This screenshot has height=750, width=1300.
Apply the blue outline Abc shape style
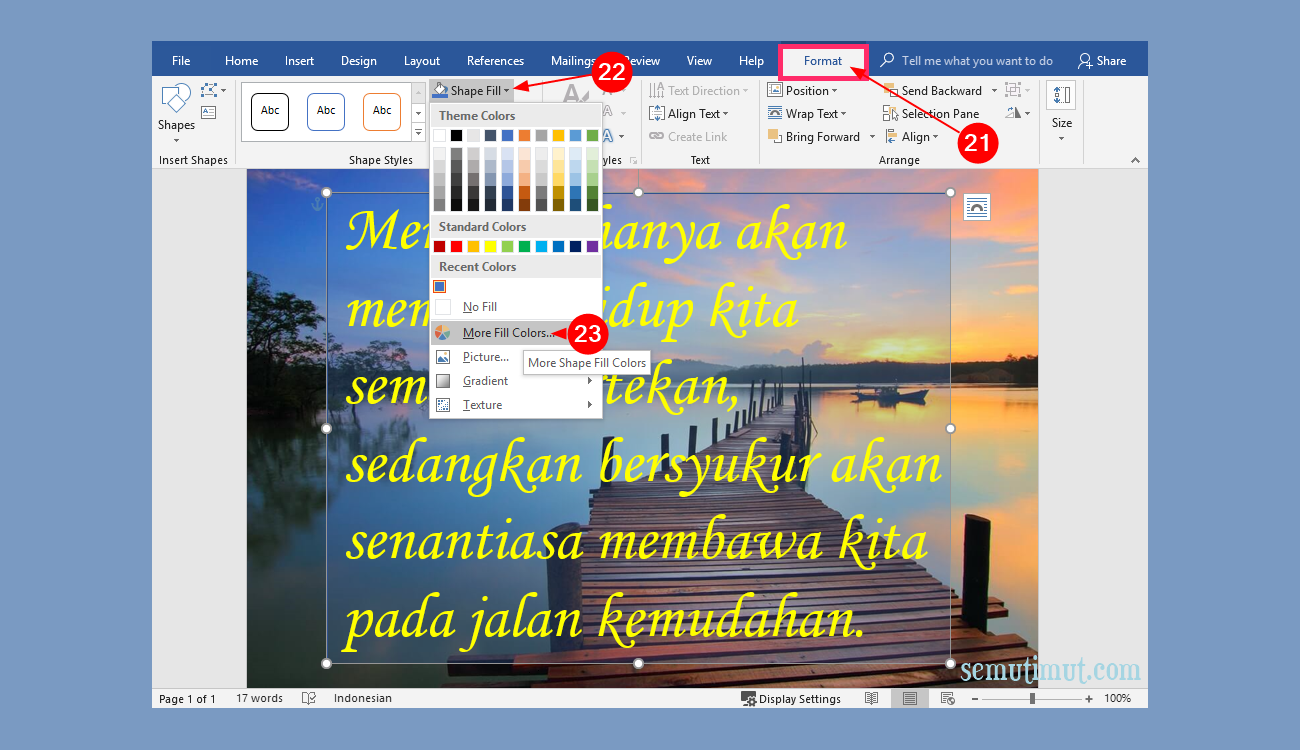tap(326, 112)
